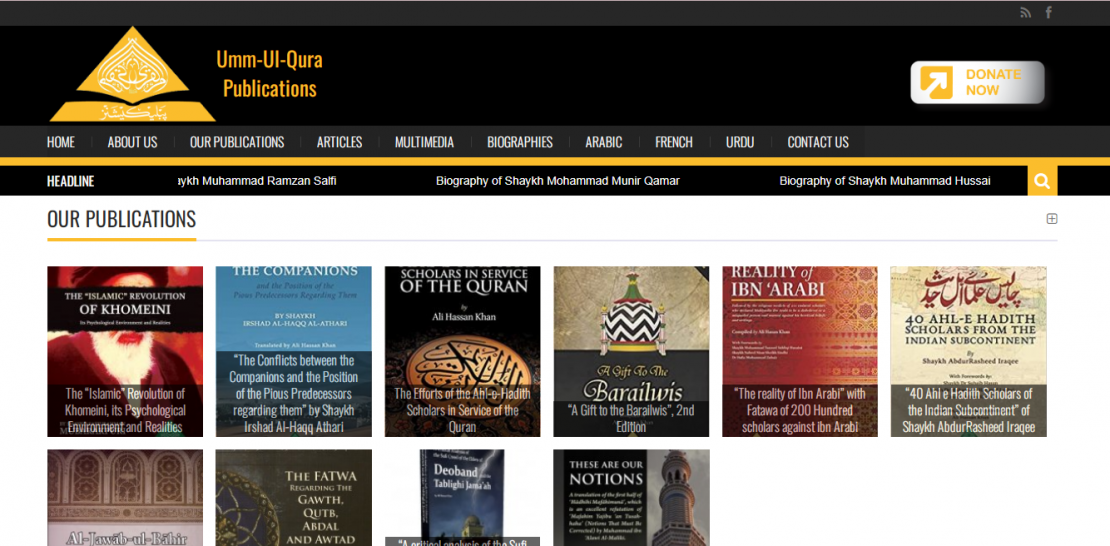Open the Deoband Tablighi Jama'ah book
Screen dimensions: 1110x546
pos(462,498)
